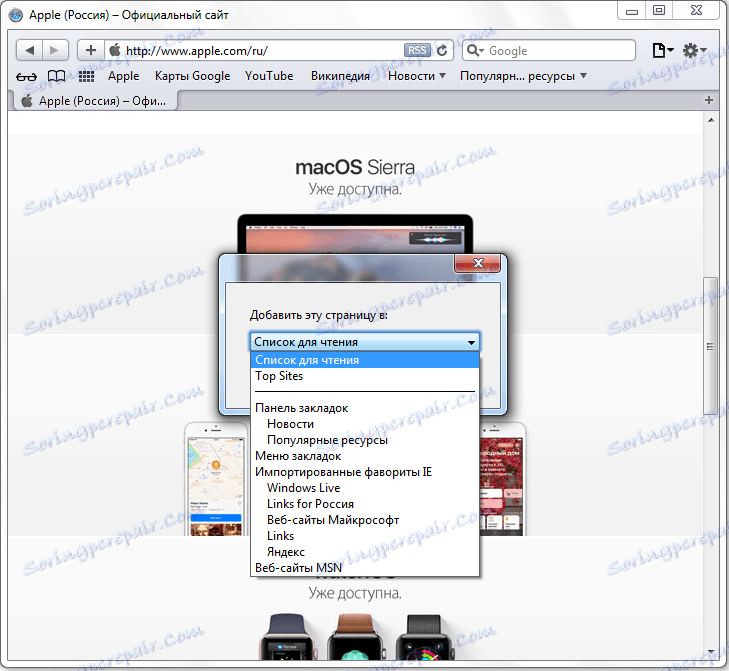Choose Links for Россия in list
729x671 pixels.
[x=364, y=504]
